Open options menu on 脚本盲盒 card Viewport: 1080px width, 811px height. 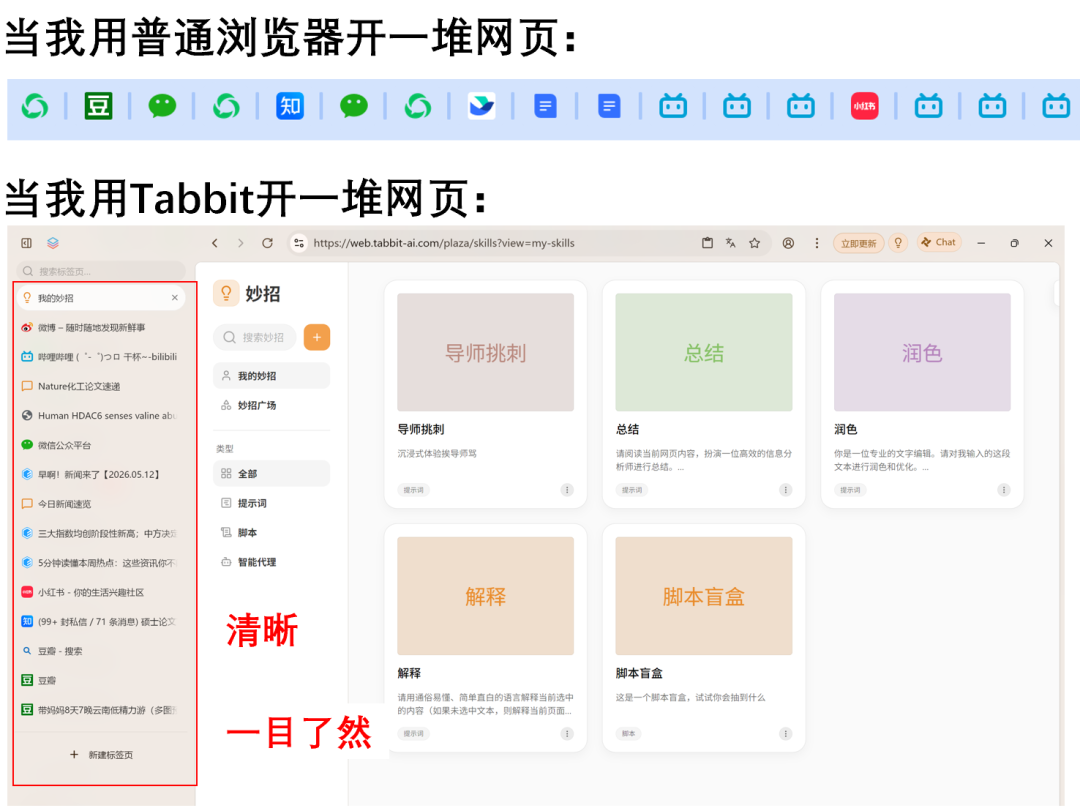(785, 734)
